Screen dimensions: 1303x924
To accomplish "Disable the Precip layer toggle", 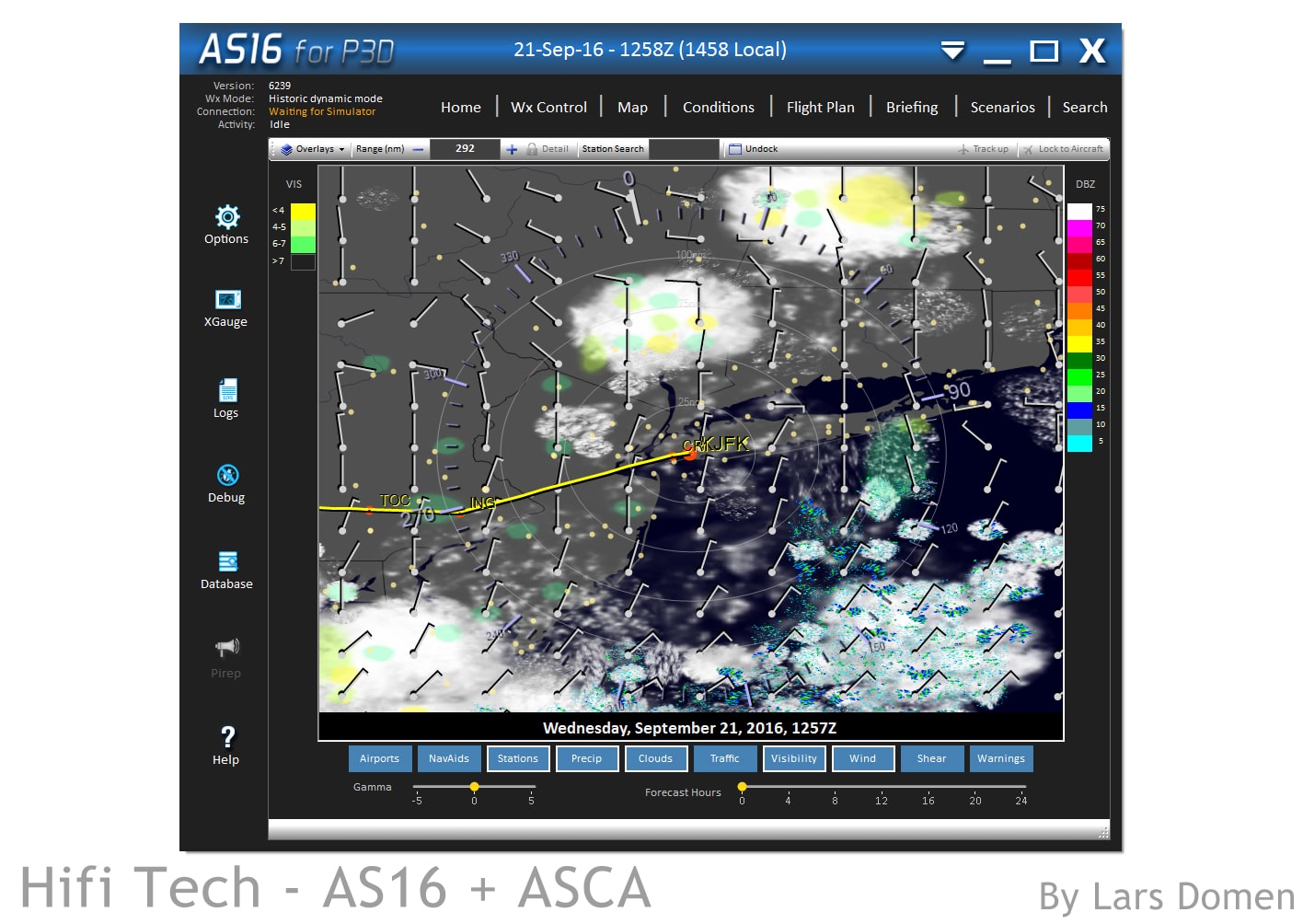I will 586,758.
